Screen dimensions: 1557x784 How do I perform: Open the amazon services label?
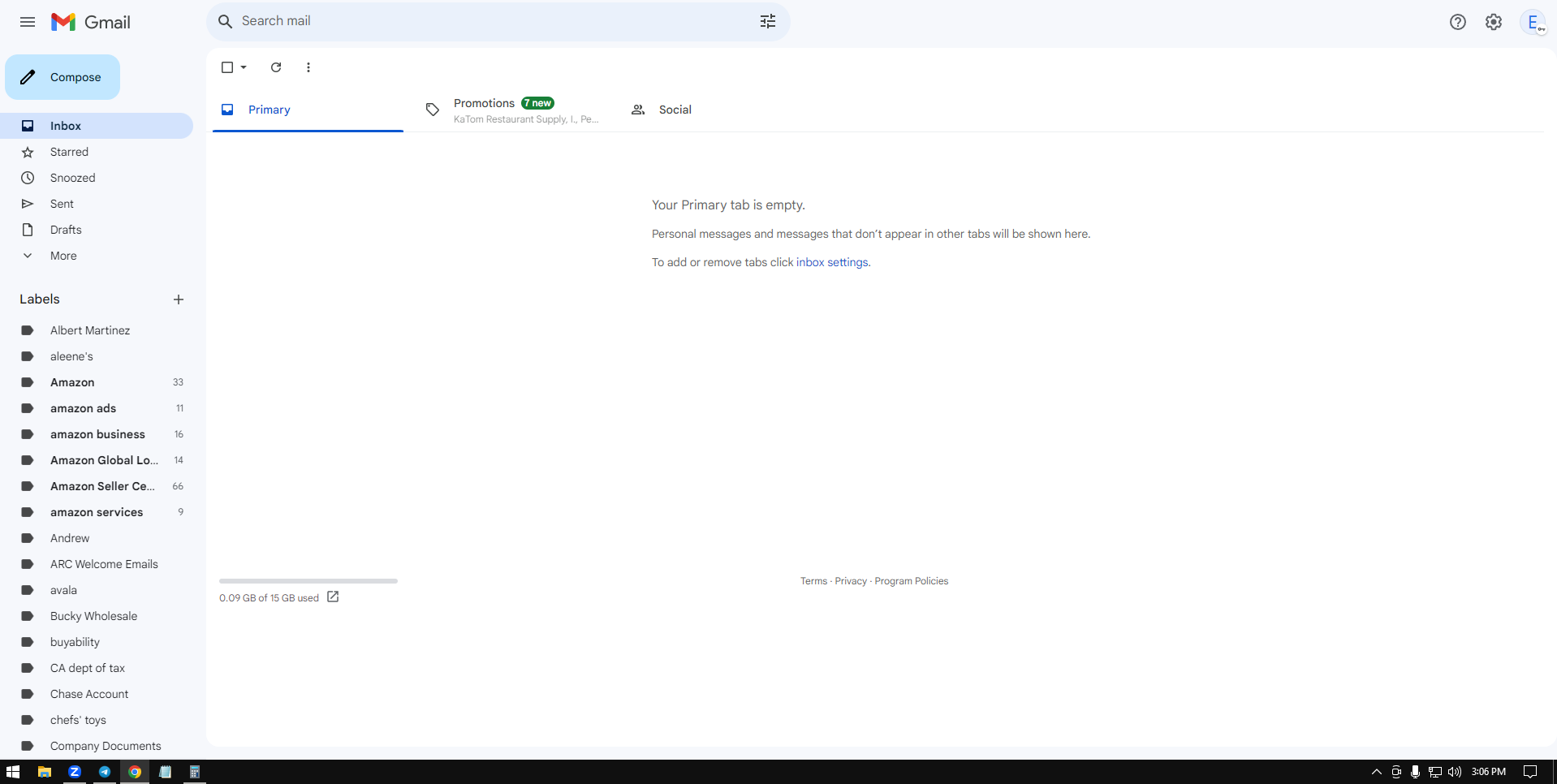coord(97,512)
